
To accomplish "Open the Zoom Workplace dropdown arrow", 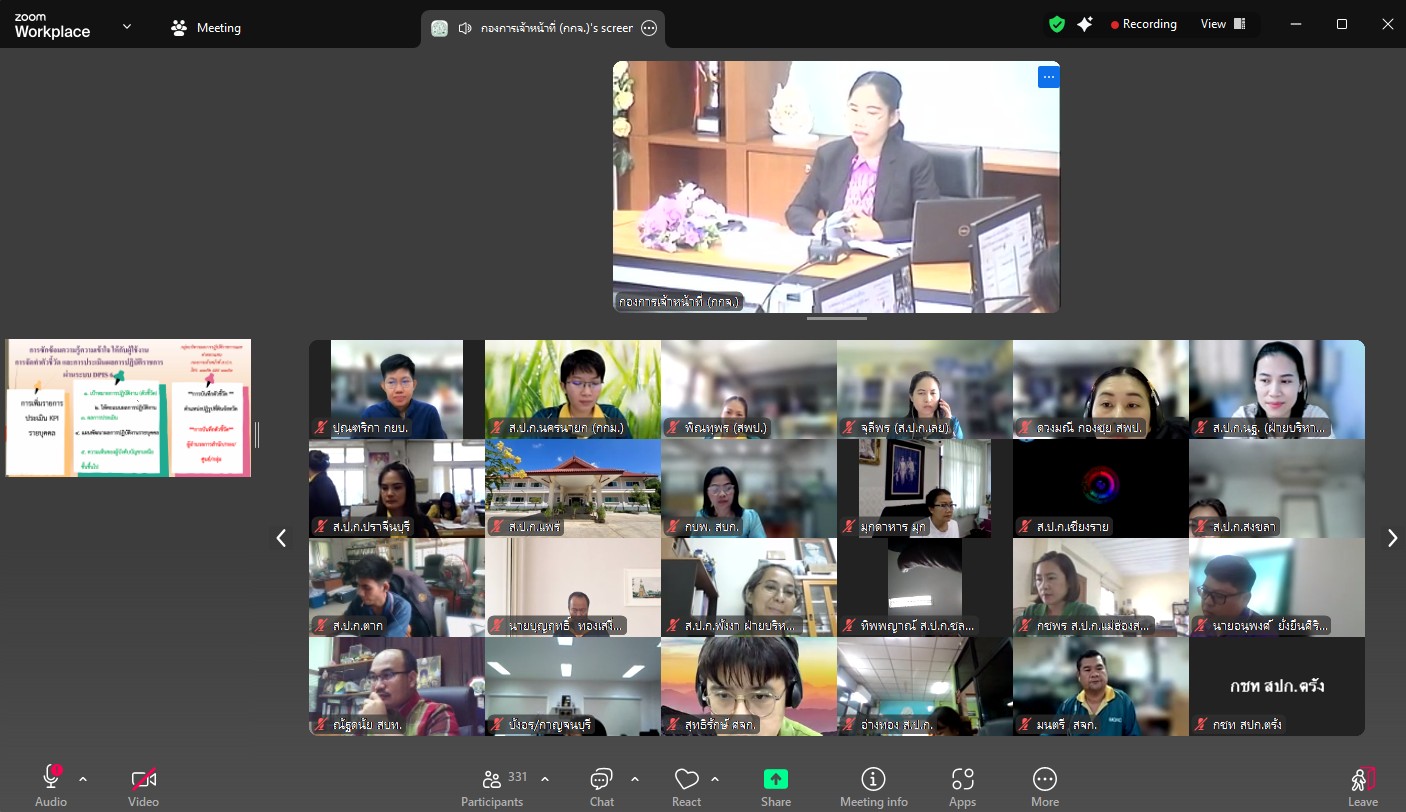I will (x=127, y=27).
